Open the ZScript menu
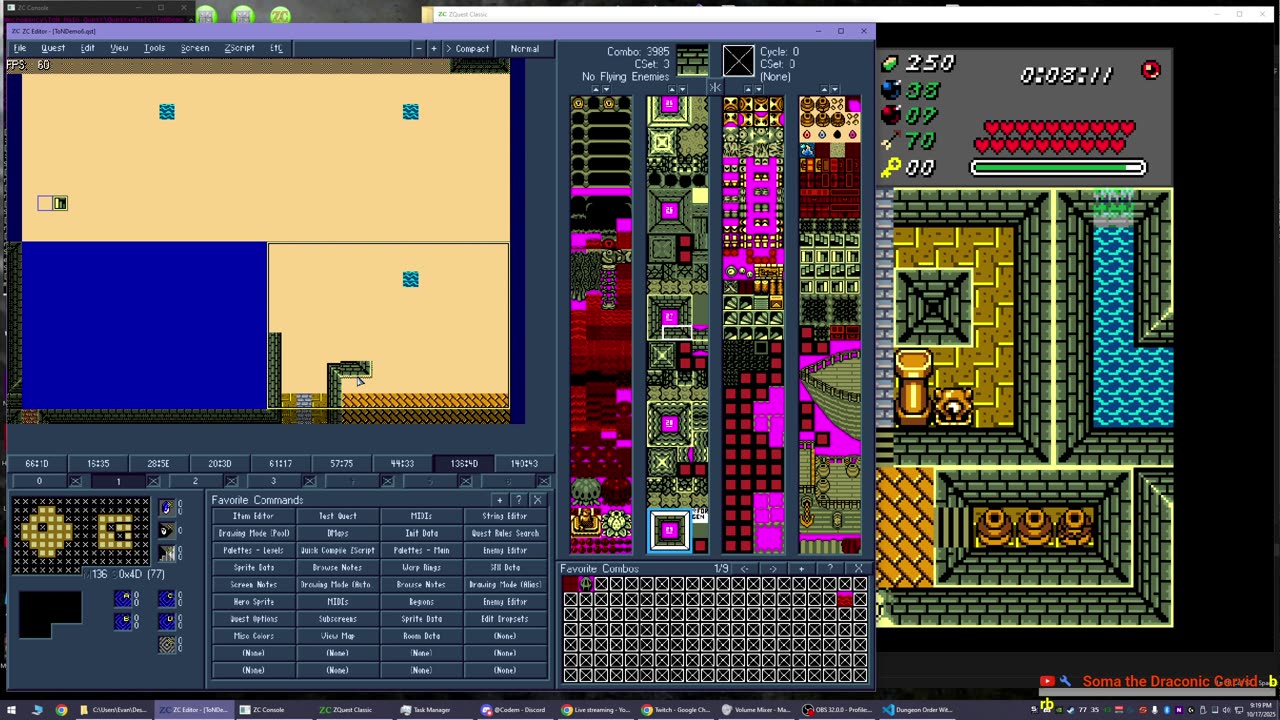The height and width of the screenshot is (720, 1280). click(x=239, y=48)
